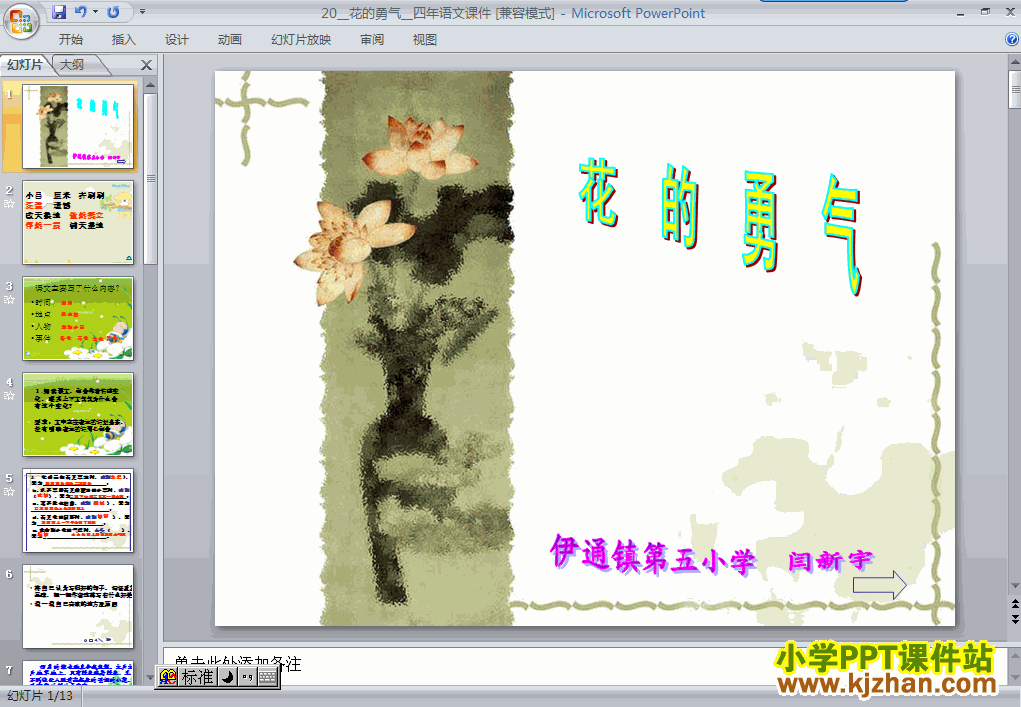Click the notes pane to add notes
1021x707 pixels.
pos(585,665)
